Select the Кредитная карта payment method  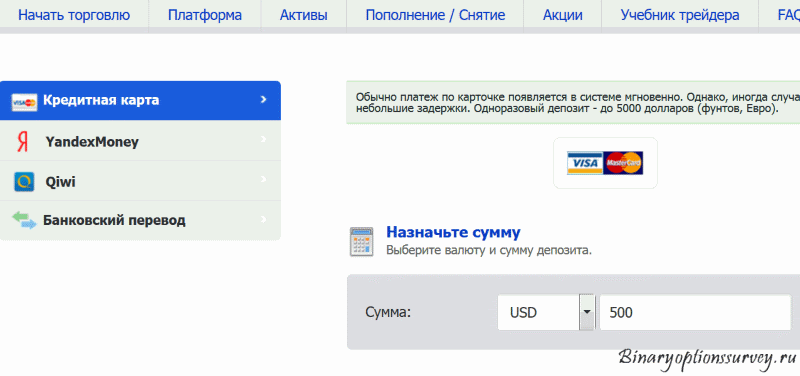(140, 101)
